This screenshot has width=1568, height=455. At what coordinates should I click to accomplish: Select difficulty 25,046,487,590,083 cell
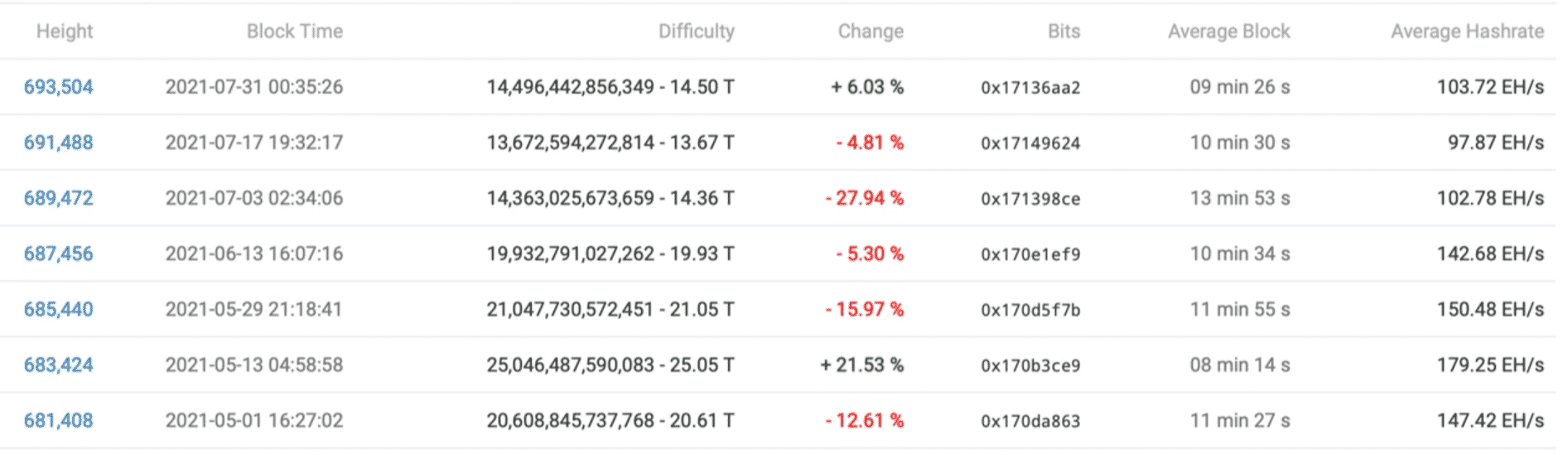click(x=610, y=365)
